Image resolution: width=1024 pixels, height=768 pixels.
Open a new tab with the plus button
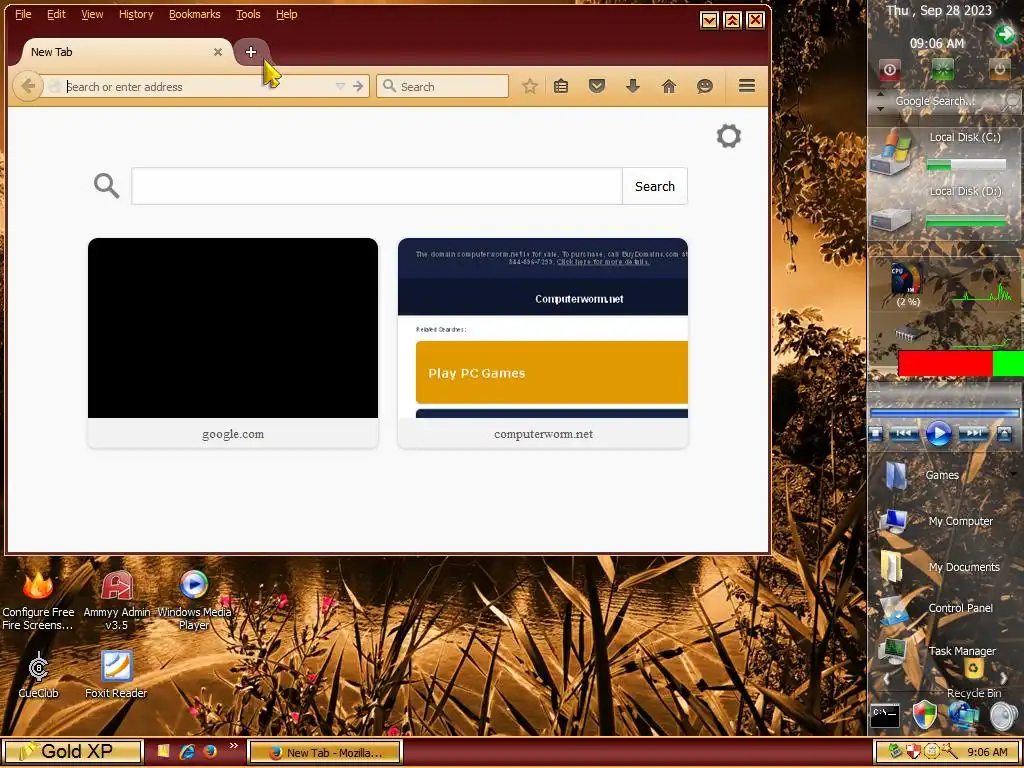pos(251,52)
